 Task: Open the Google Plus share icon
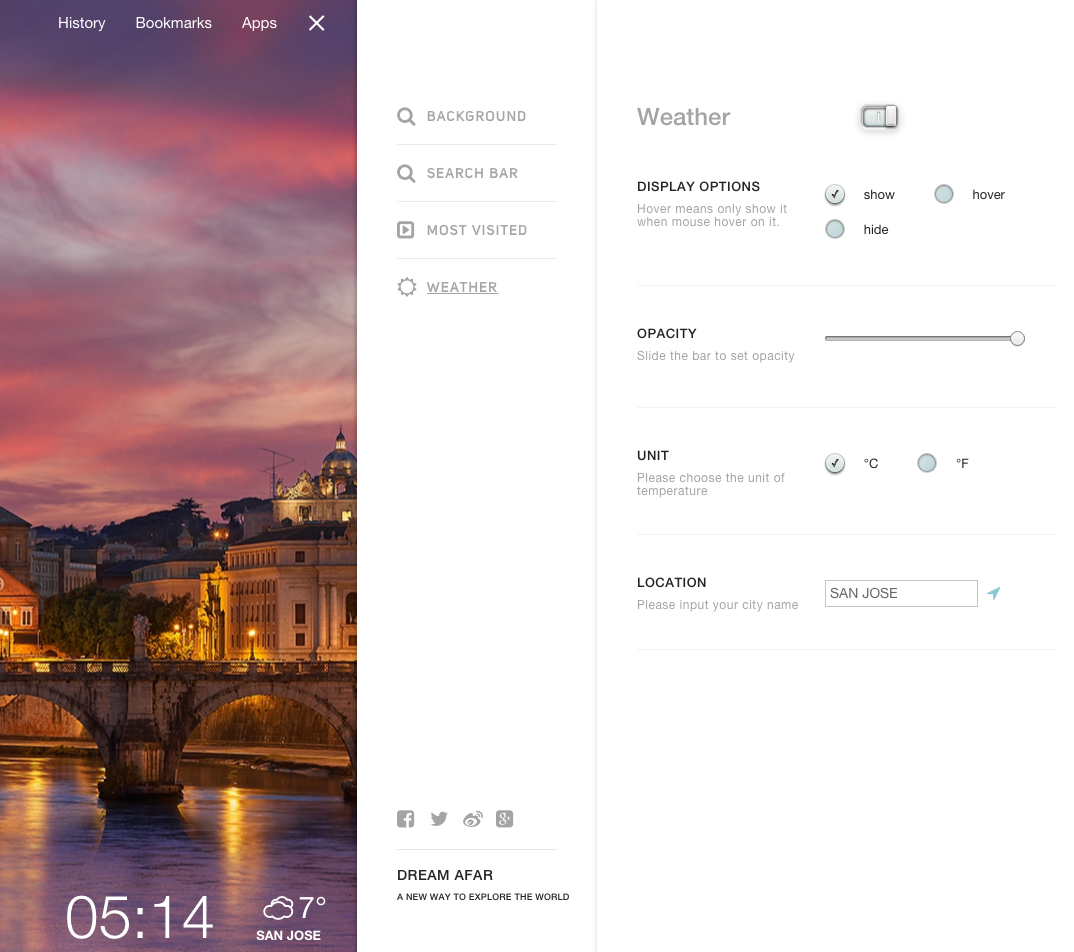(505, 818)
